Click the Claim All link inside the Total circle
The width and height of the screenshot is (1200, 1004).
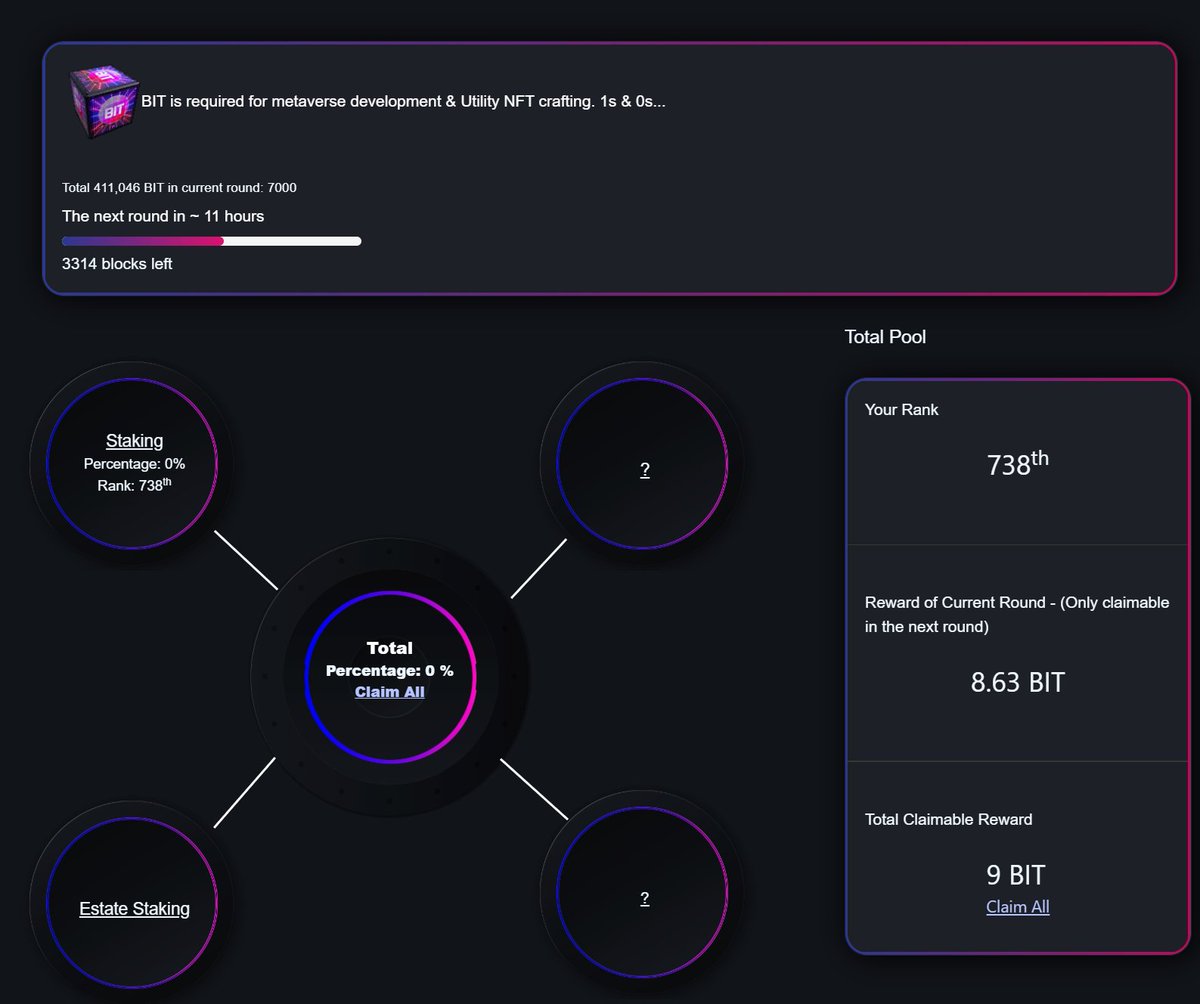click(x=389, y=691)
